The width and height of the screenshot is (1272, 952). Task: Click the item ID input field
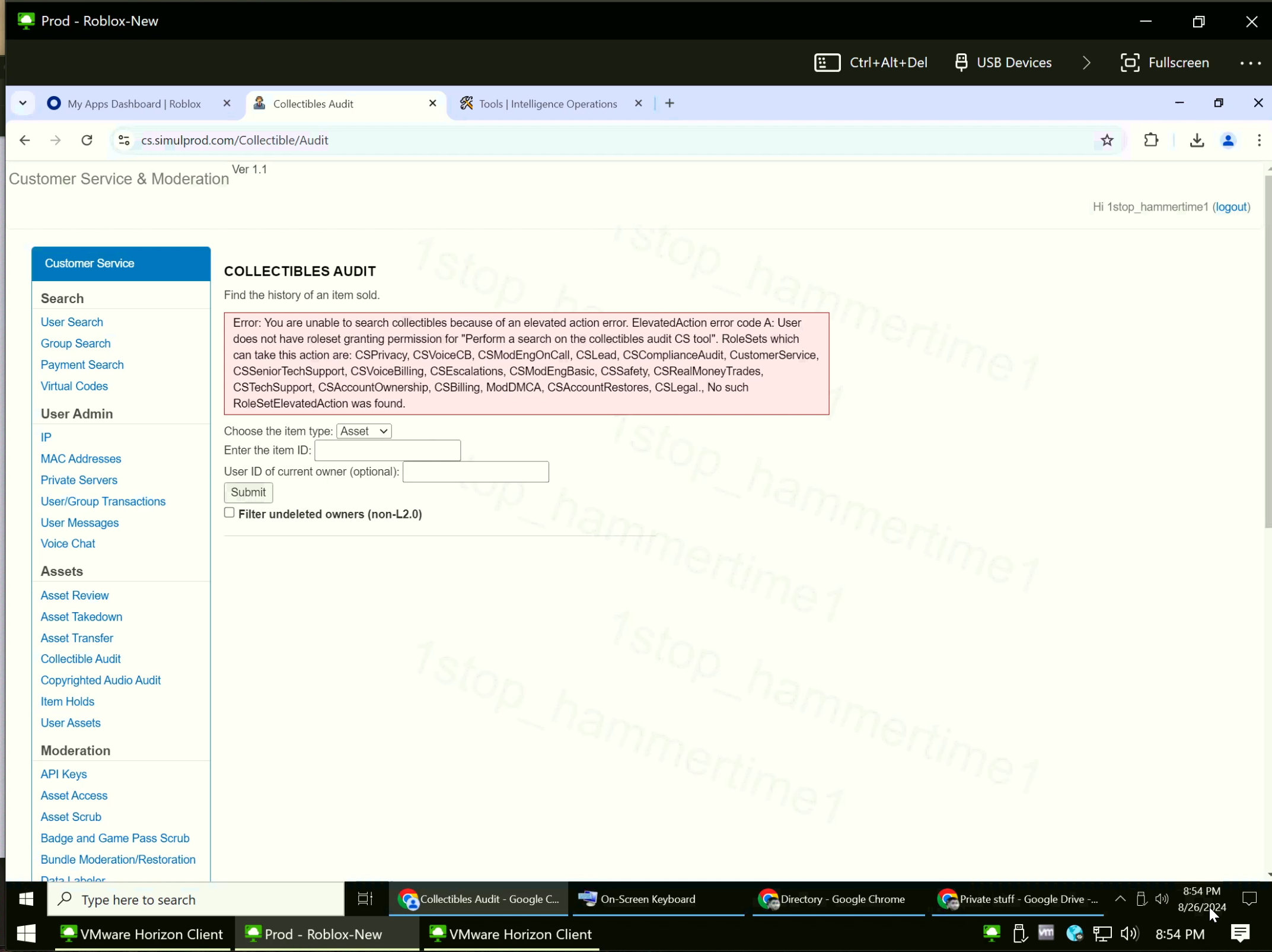point(387,450)
